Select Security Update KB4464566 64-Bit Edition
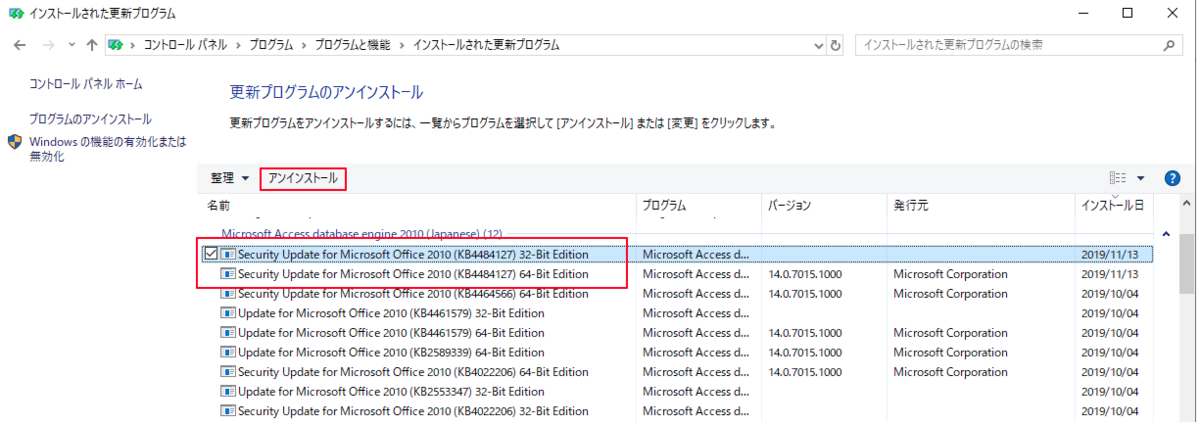Viewport: 1200px width, 425px height. (413, 294)
